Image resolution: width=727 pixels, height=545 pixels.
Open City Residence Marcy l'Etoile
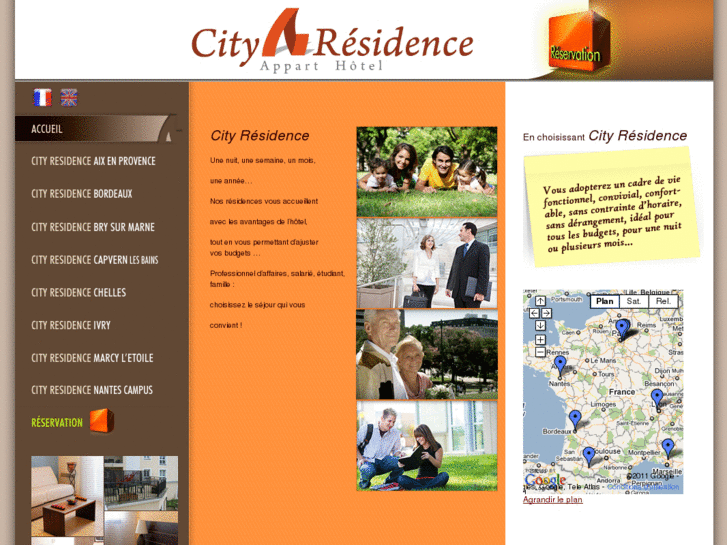[92, 358]
